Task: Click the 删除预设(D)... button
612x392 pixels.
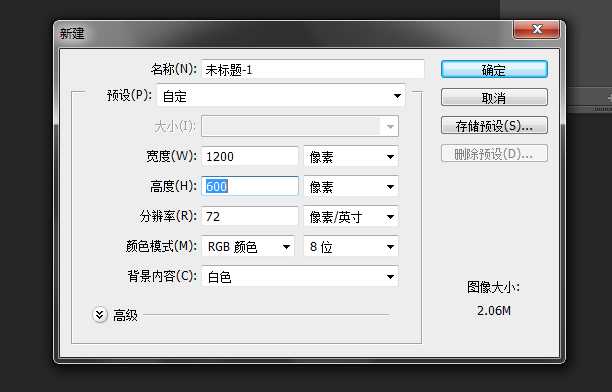Action: tap(494, 153)
